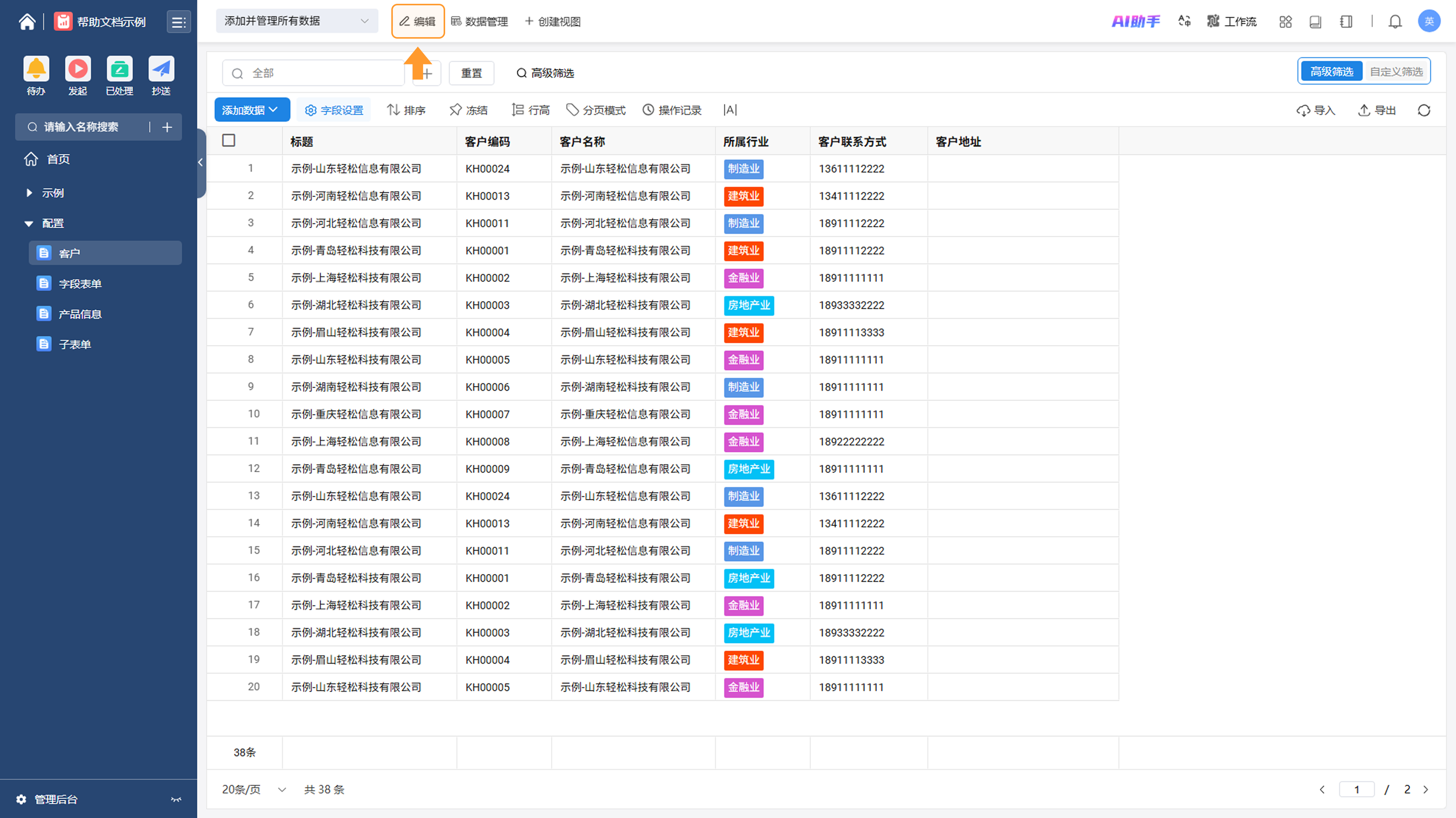The image size is (1456, 818).
Task: Toggle the sidebar menu list icon
Action: click(x=179, y=22)
